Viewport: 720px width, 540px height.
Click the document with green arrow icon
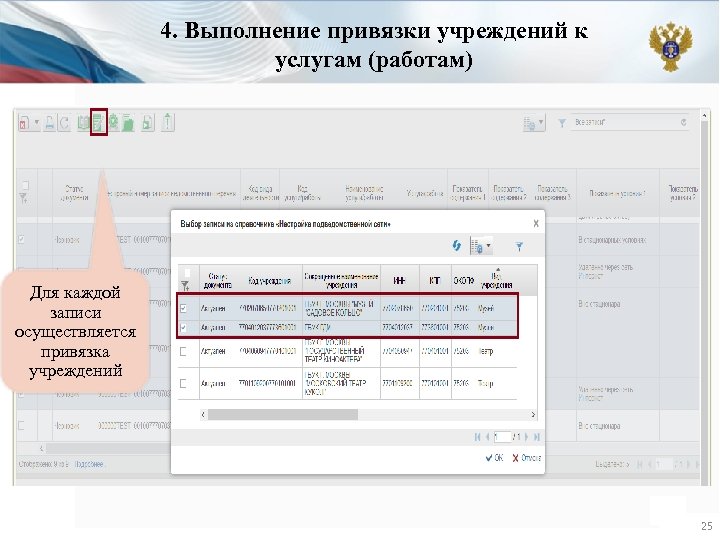[x=148, y=123]
